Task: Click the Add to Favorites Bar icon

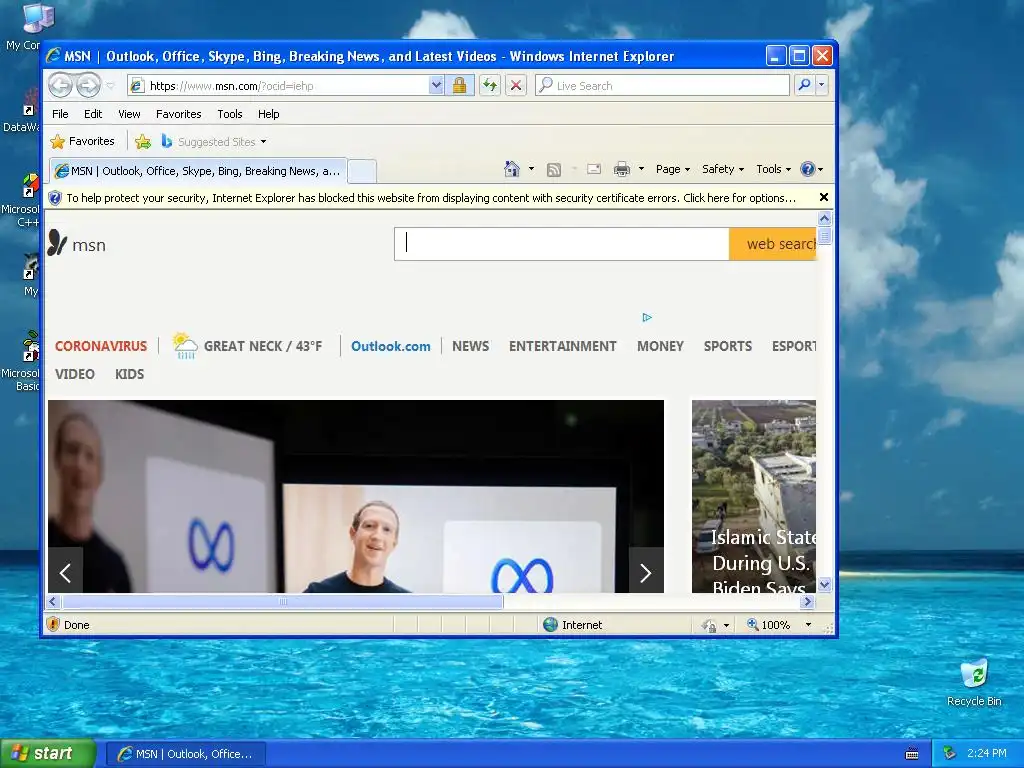Action: pyautogui.click(x=142, y=142)
